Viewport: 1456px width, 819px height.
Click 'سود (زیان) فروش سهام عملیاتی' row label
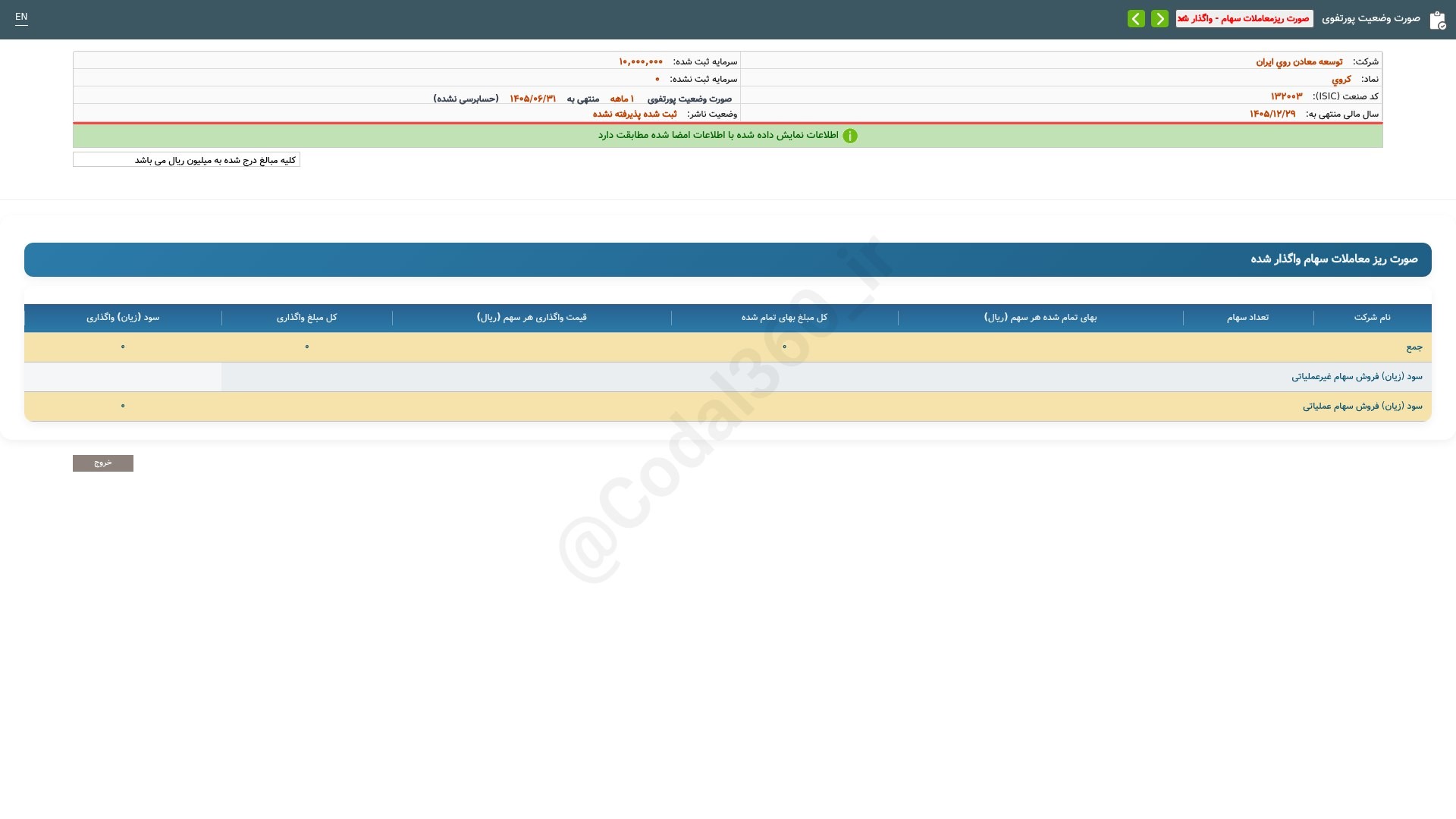pyautogui.click(x=1362, y=406)
